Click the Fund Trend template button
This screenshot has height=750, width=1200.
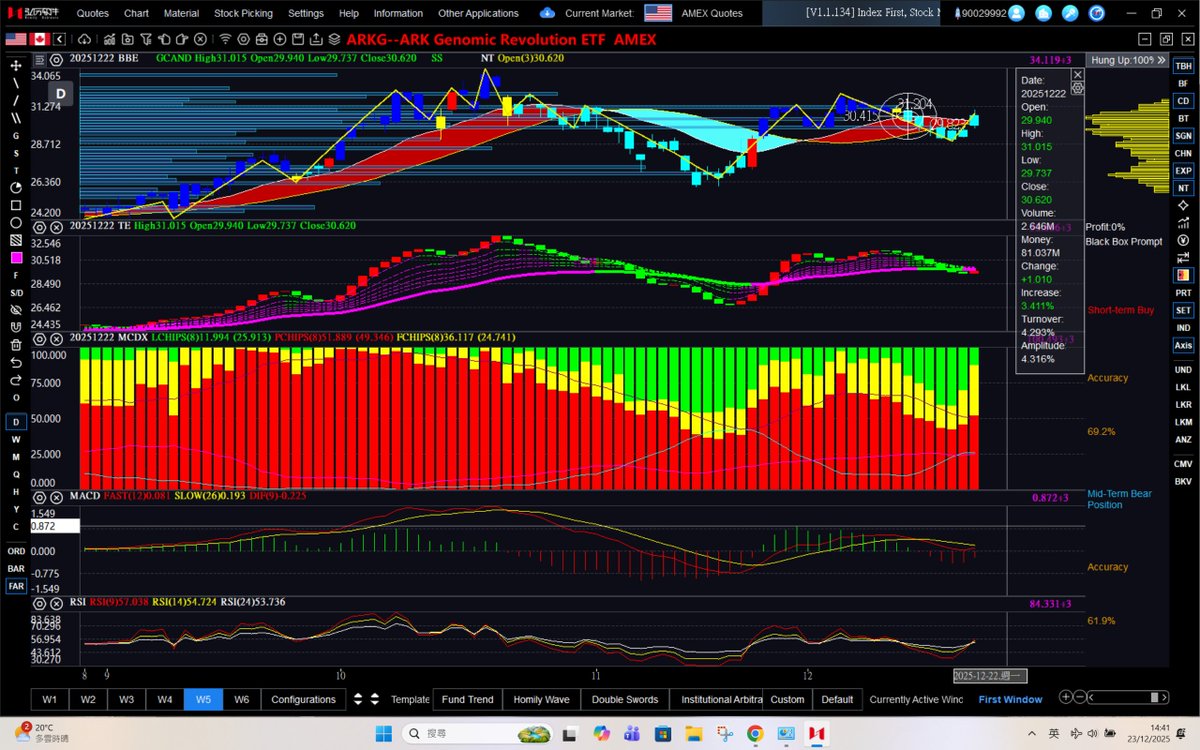[x=467, y=699]
